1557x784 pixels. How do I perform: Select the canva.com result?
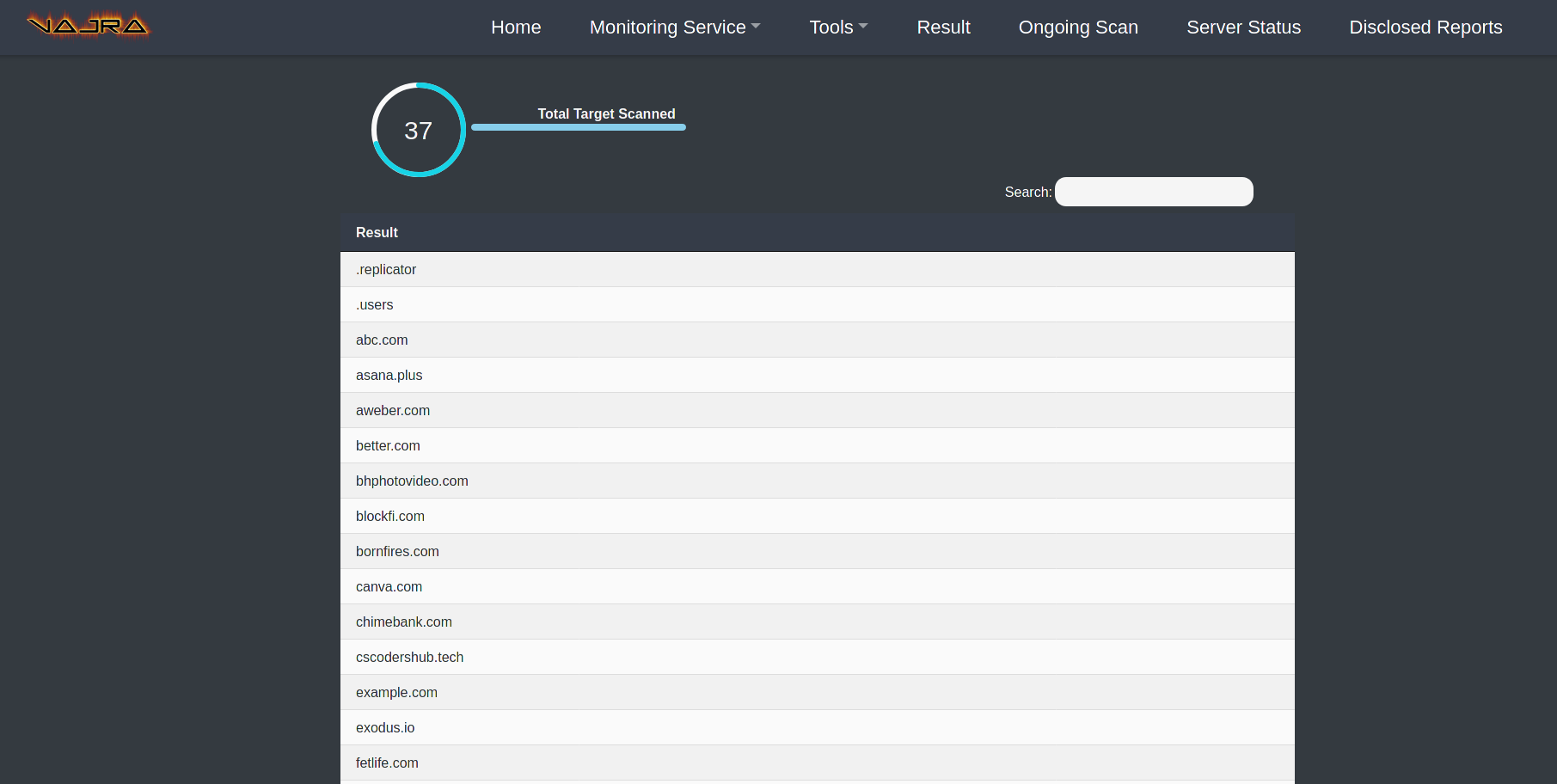coord(818,586)
